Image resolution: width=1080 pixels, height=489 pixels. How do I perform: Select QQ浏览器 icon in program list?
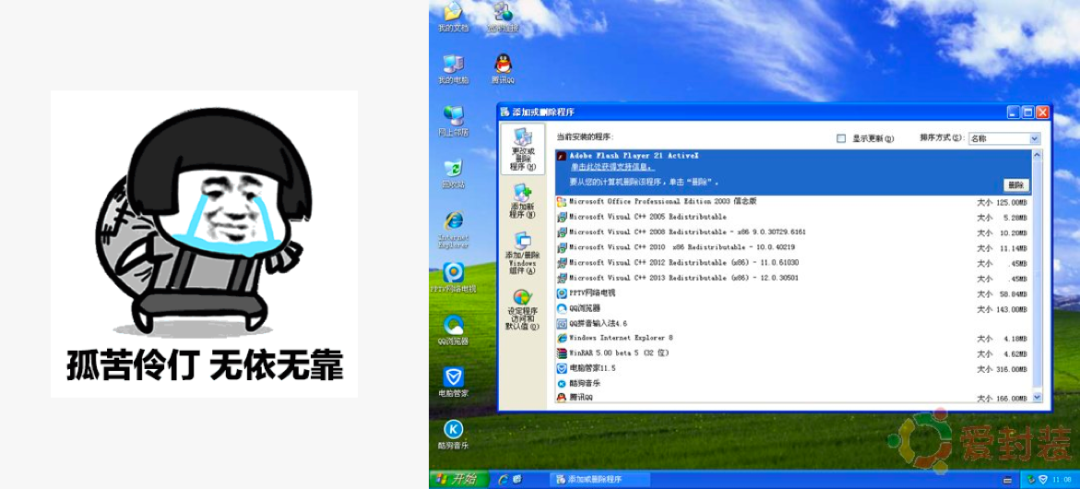[561, 309]
